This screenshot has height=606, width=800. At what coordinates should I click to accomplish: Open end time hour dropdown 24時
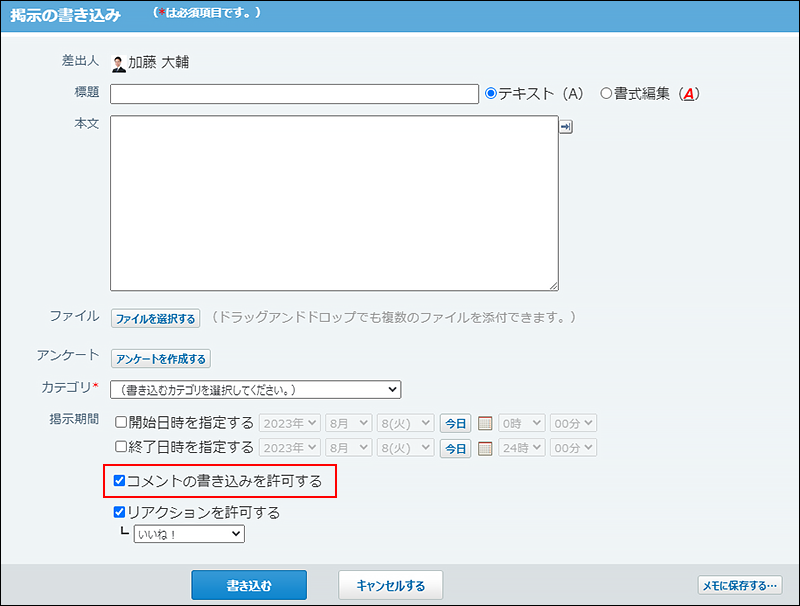coord(521,447)
